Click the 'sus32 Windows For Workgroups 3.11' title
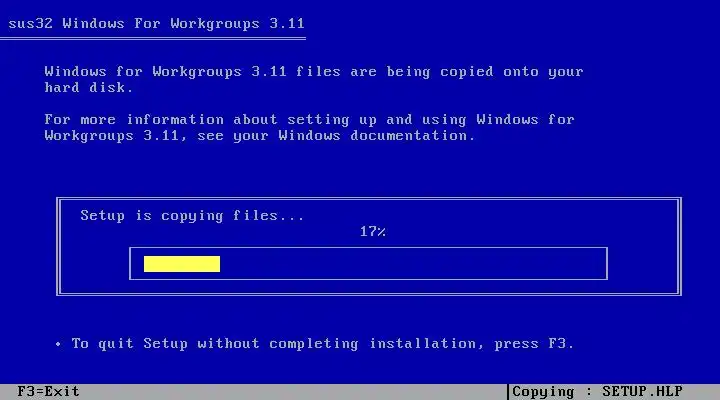Image resolution: width=720 pixels, height=400 pixels. (x=156, y=23)
